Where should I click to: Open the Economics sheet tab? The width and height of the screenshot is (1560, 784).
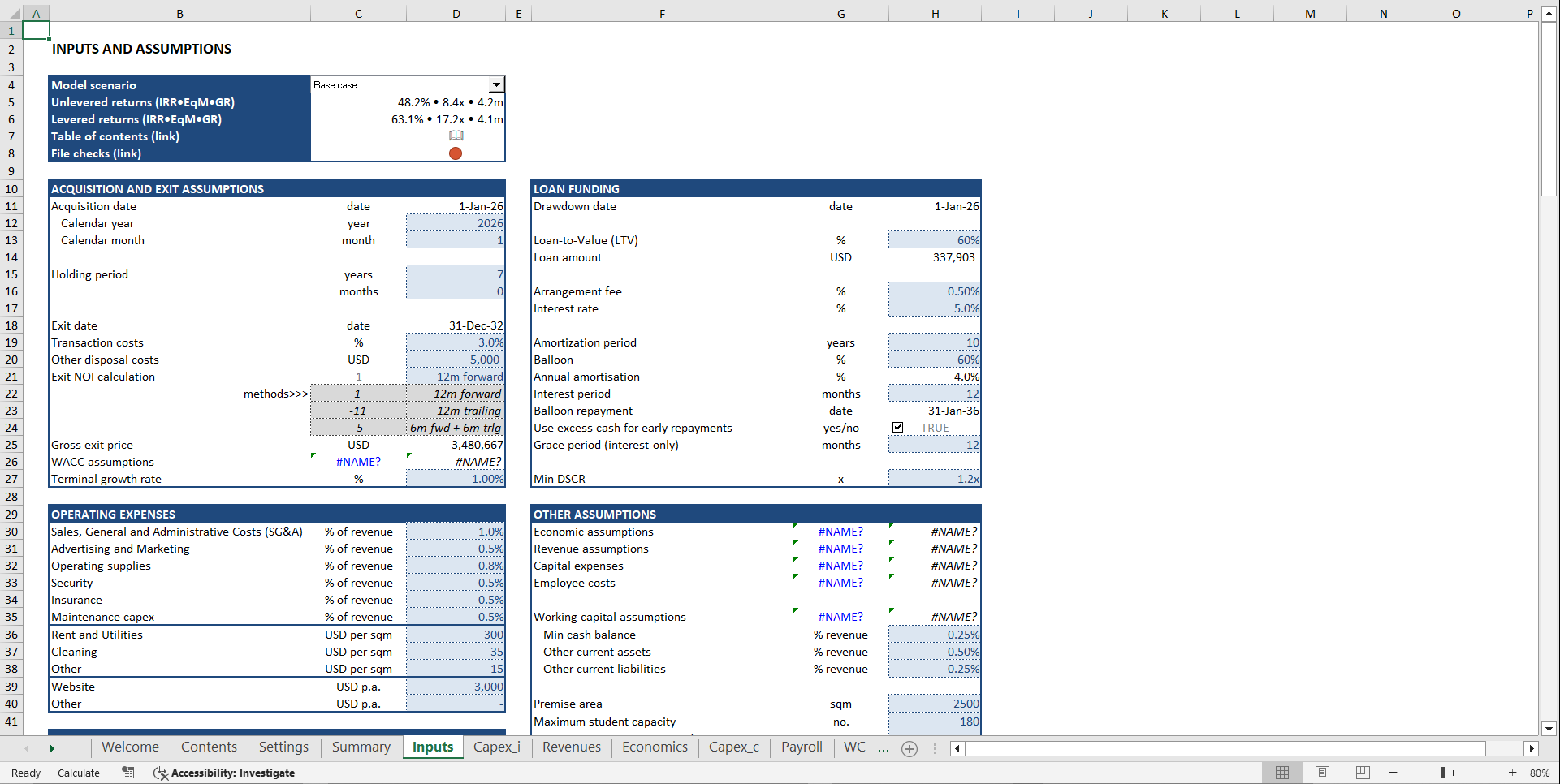pos(655,747)
